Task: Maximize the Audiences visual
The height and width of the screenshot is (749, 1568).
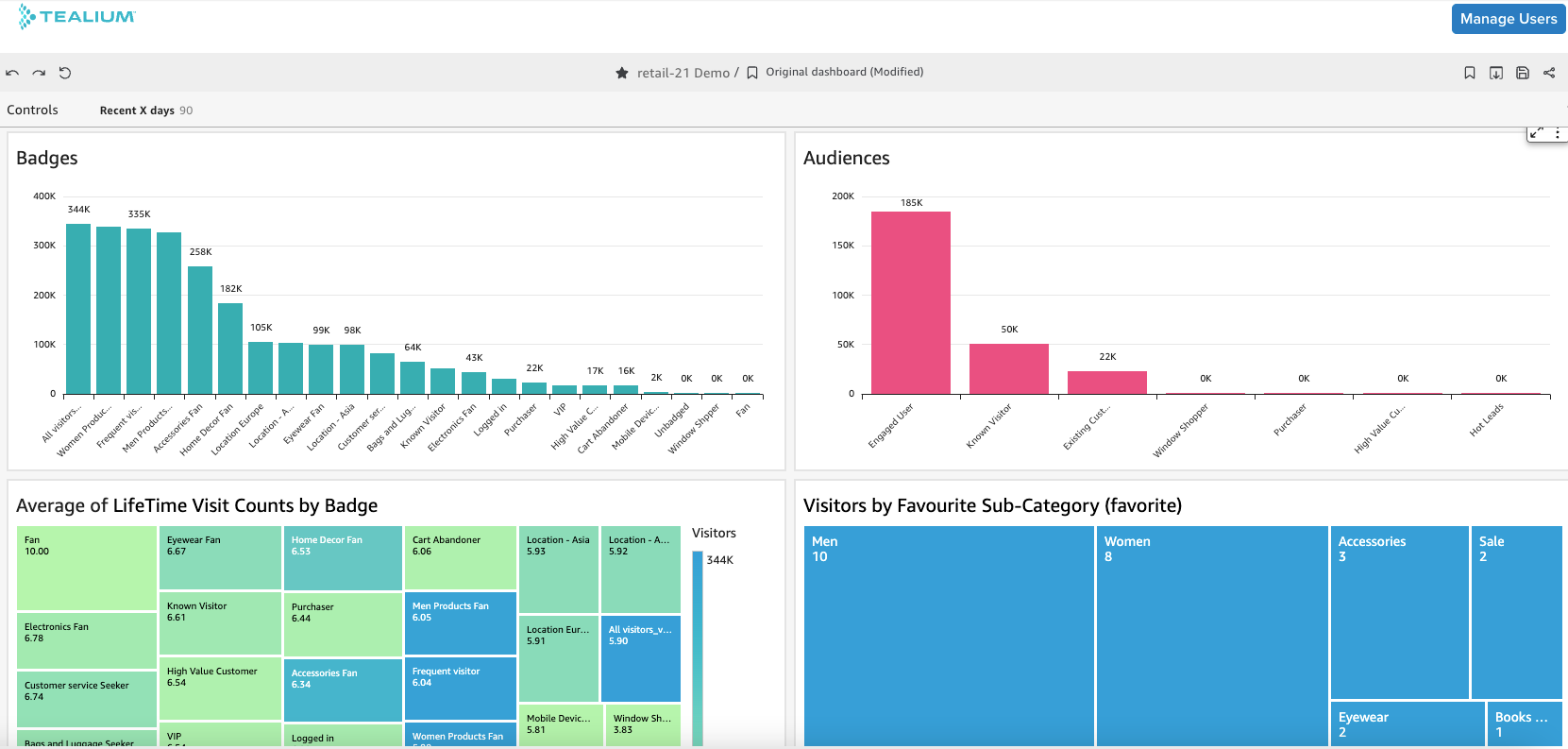Action: click(1537, 133)
